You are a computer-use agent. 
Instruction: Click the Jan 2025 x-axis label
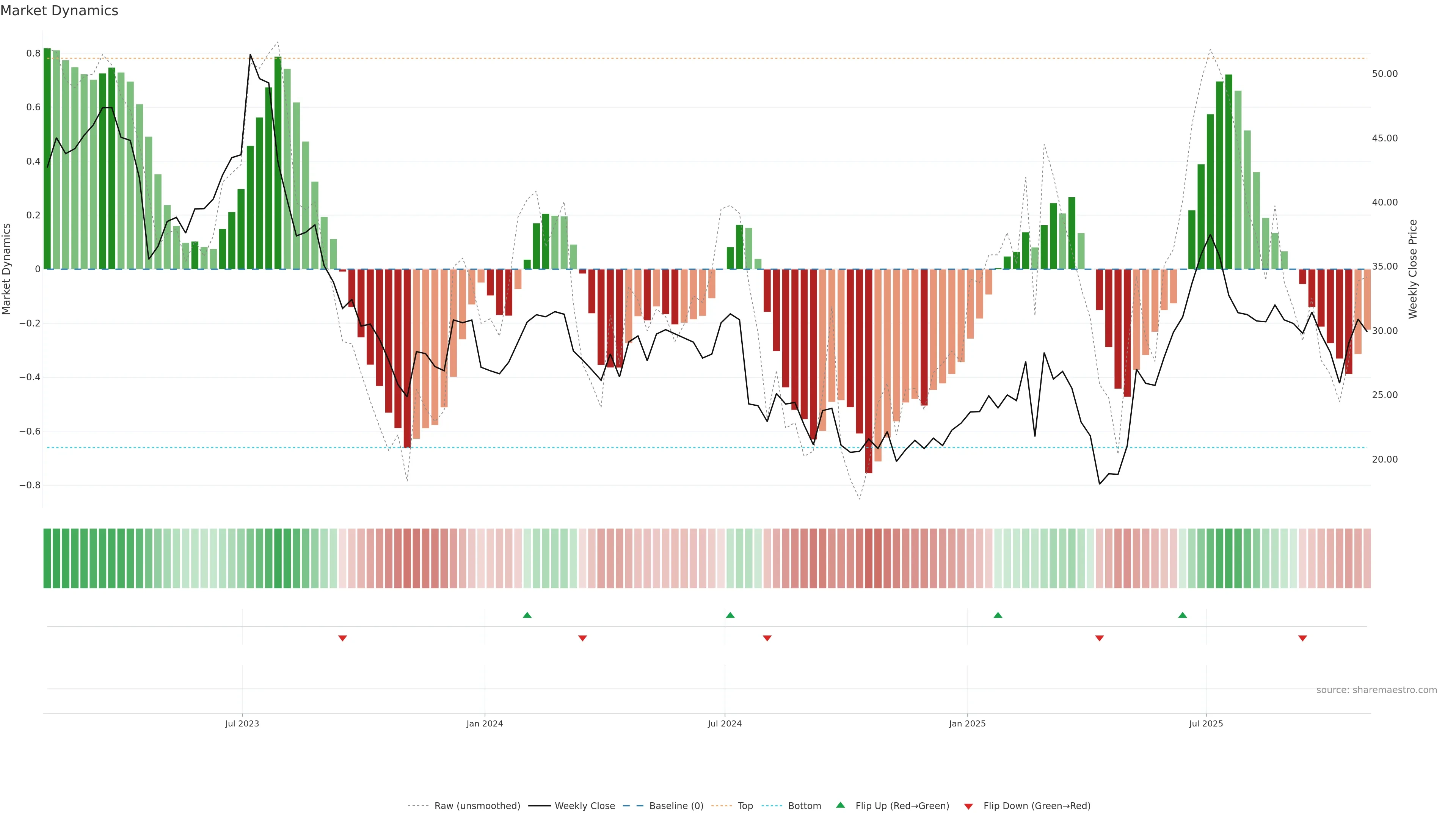(967, 723)
